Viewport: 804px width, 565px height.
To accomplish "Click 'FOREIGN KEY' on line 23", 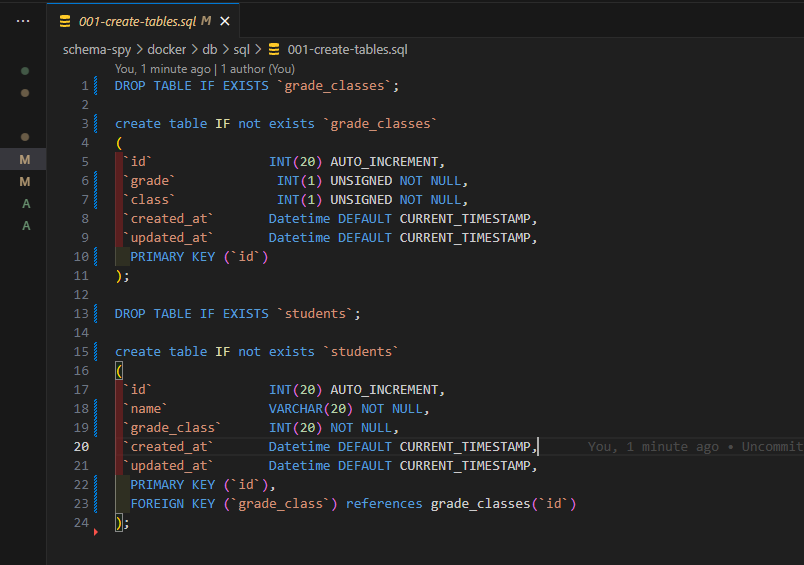I will tap(173, 503).
